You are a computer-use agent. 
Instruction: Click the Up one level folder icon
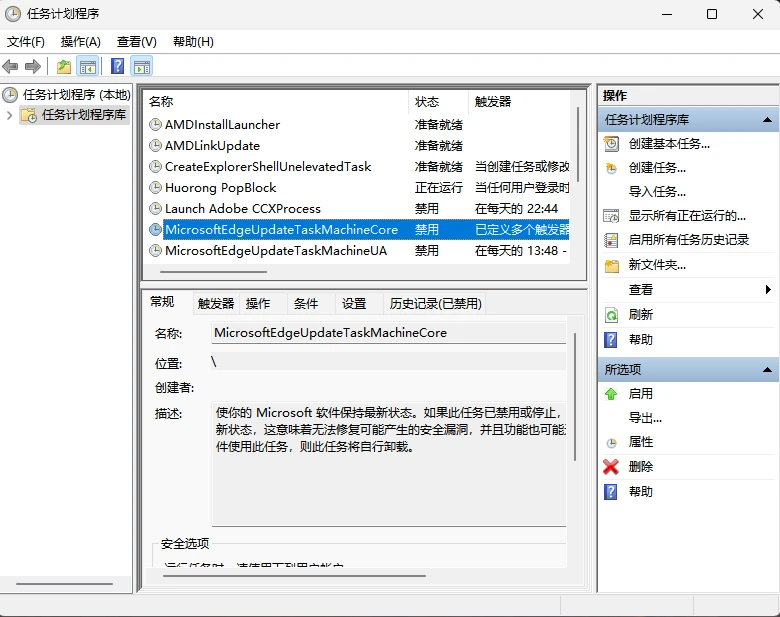64,66
